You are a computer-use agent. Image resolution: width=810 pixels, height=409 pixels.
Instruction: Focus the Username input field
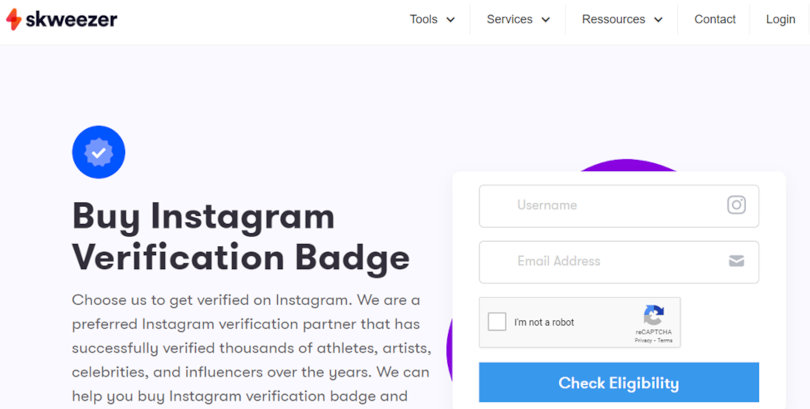619,206
